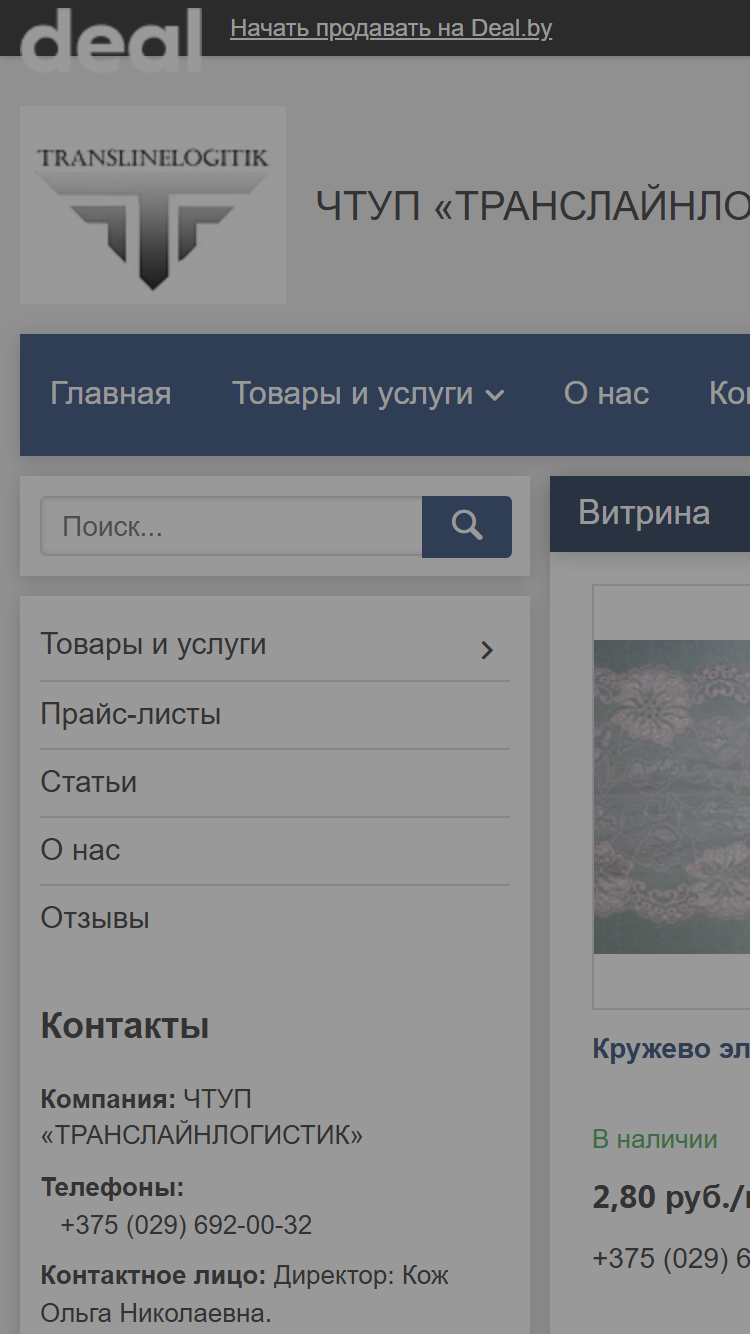This screenshot has width=750, height=1334.
Task: Go to Главная in navigation bar
Action: point(111,394)
